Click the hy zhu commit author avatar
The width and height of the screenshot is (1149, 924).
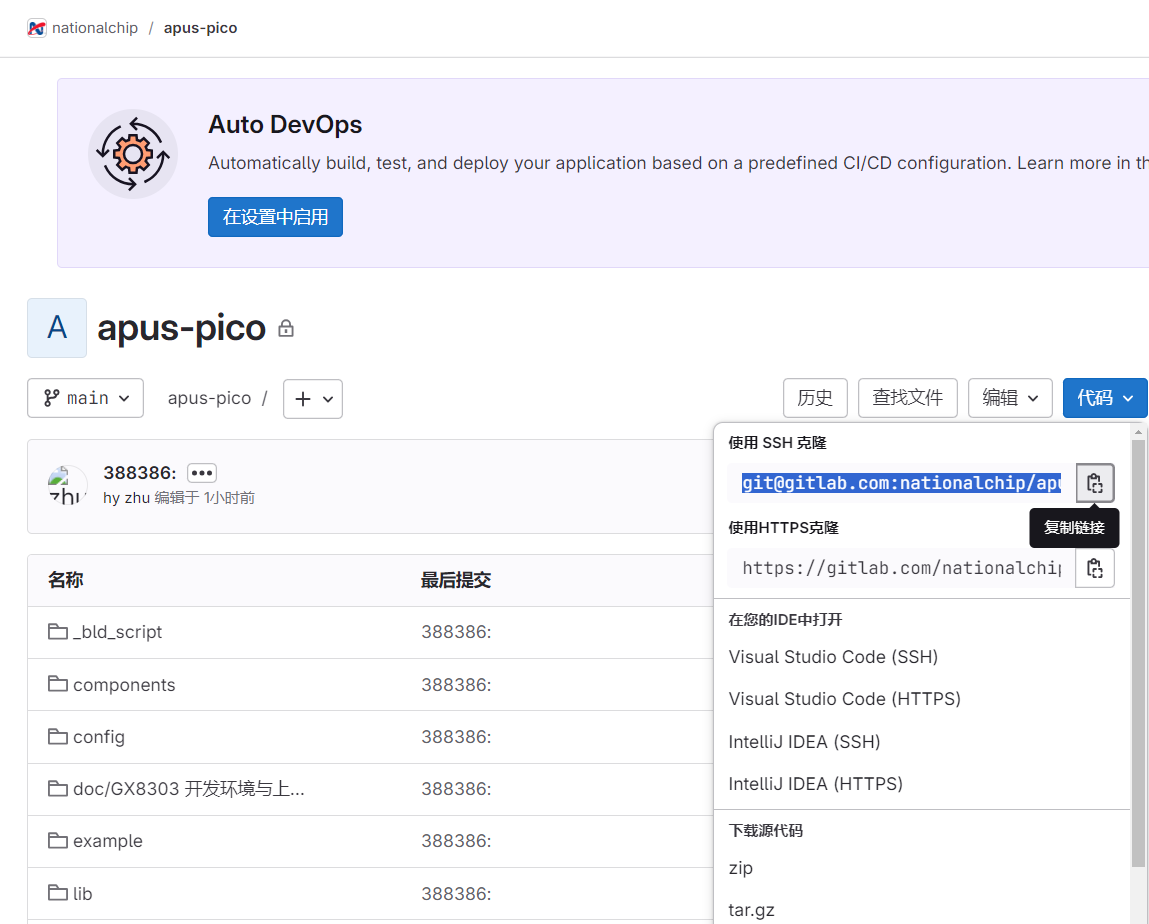(x=67, y=485)
